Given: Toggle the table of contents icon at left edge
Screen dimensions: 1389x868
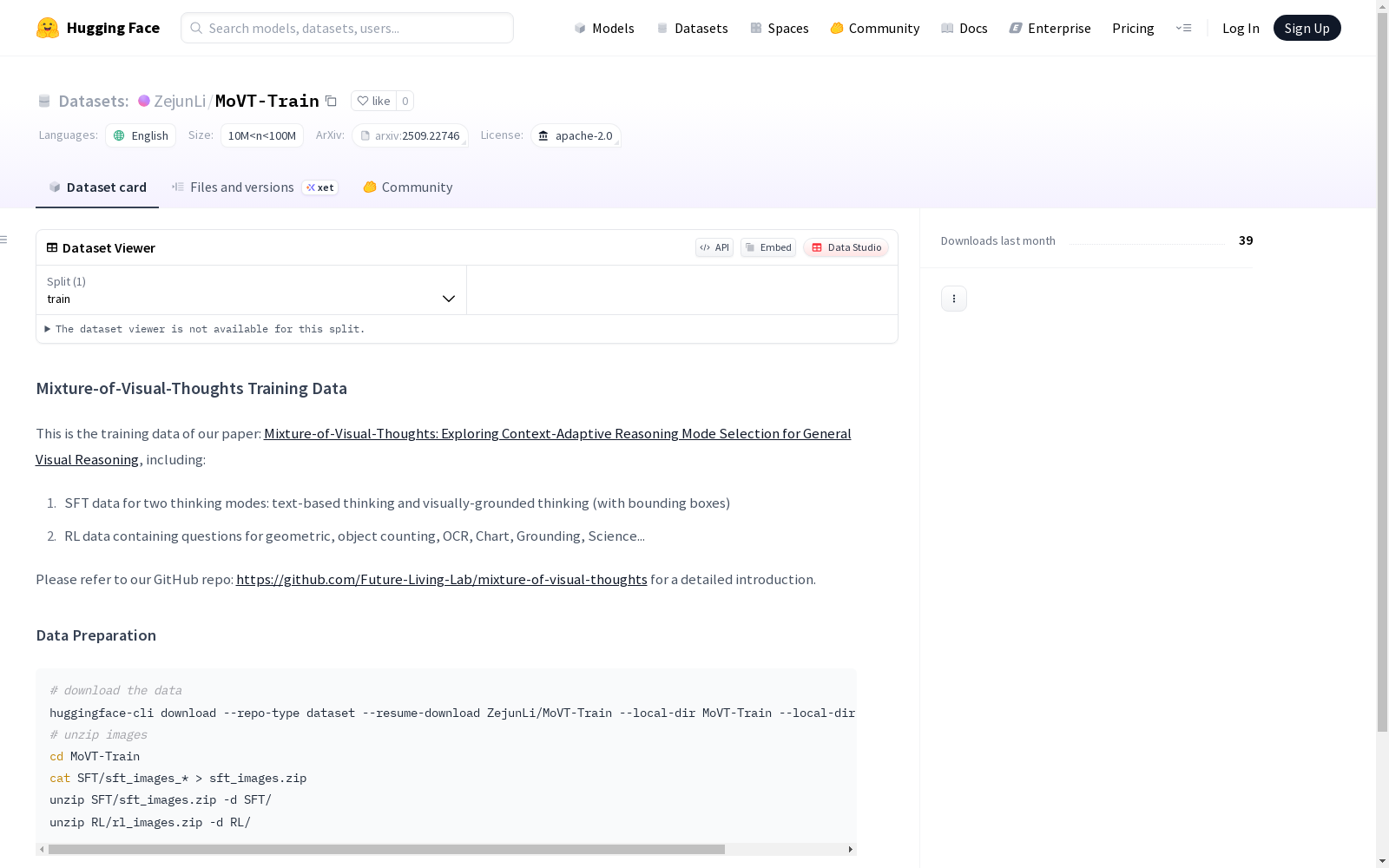Looking at the screenshot, I should [x=3, y=240].
